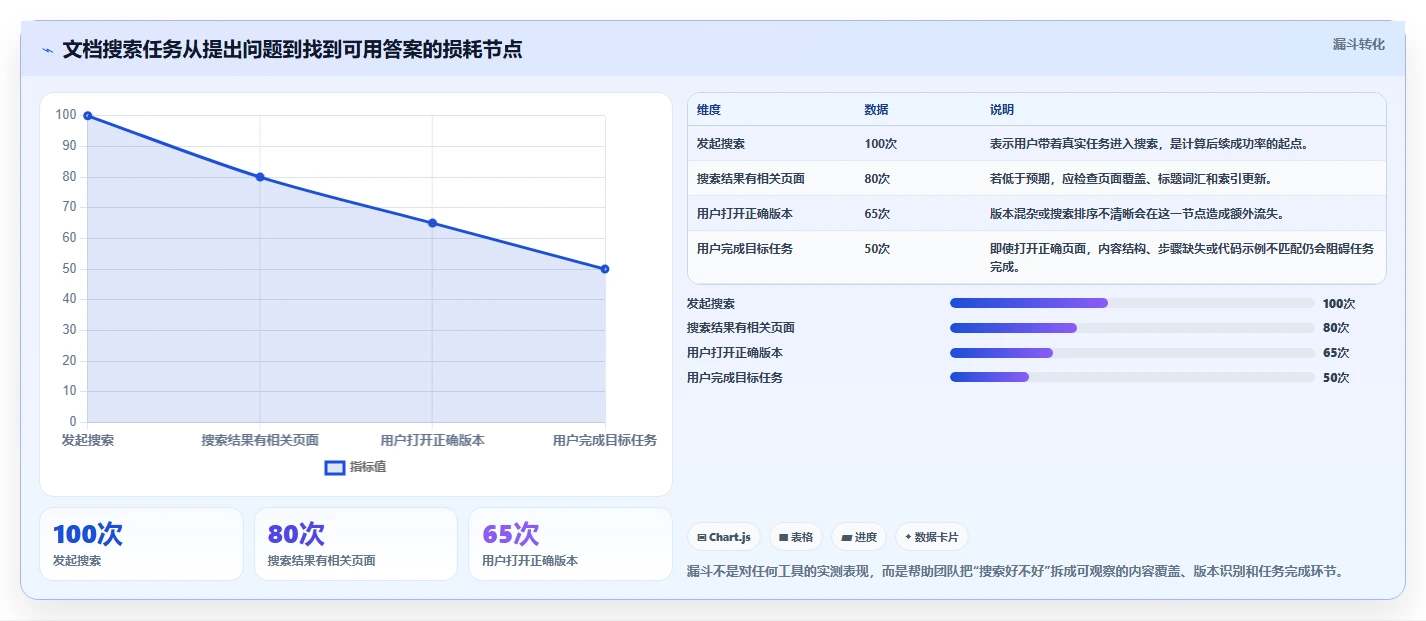Click the 维度 table column header
The height and width of the screenshot is (621, 1426).
tap(709, 110)
